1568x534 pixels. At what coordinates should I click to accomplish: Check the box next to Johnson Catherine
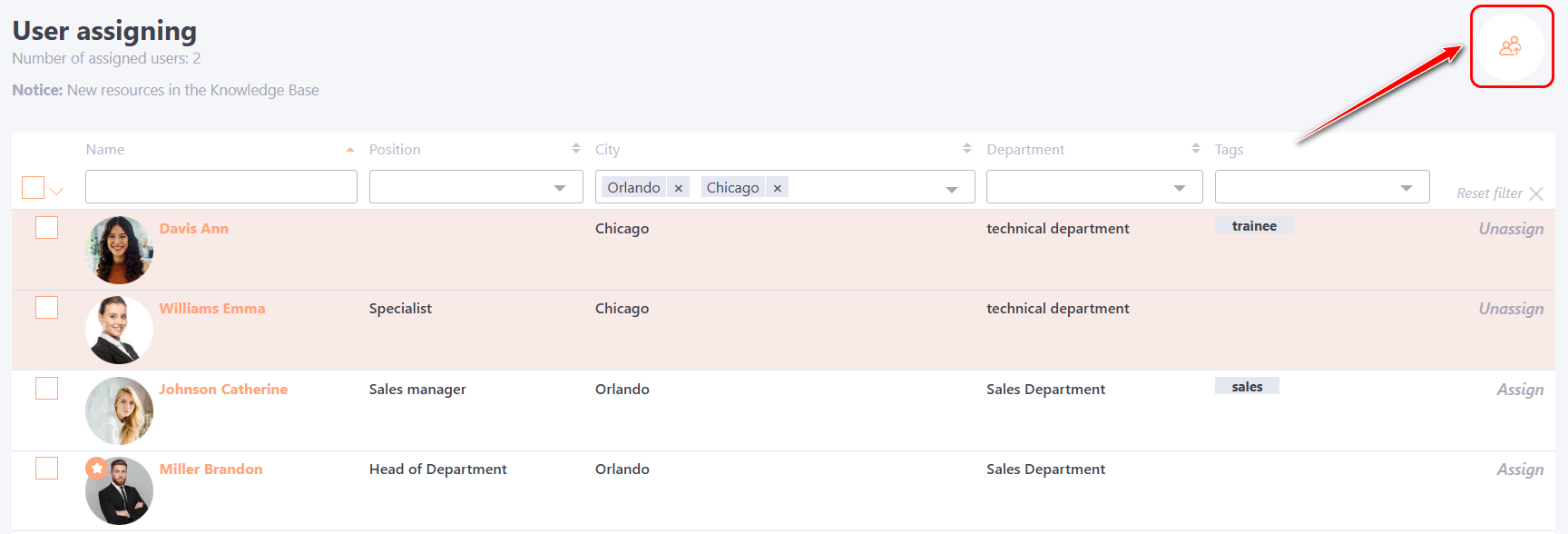(46, 389)
